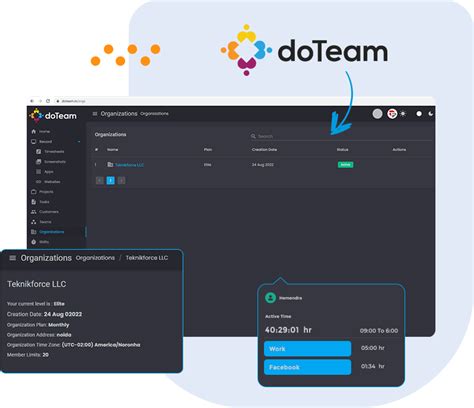This screenshot has height=408, width=474.
Task: Click the sun light-mode icon
Action: point(403,114)
